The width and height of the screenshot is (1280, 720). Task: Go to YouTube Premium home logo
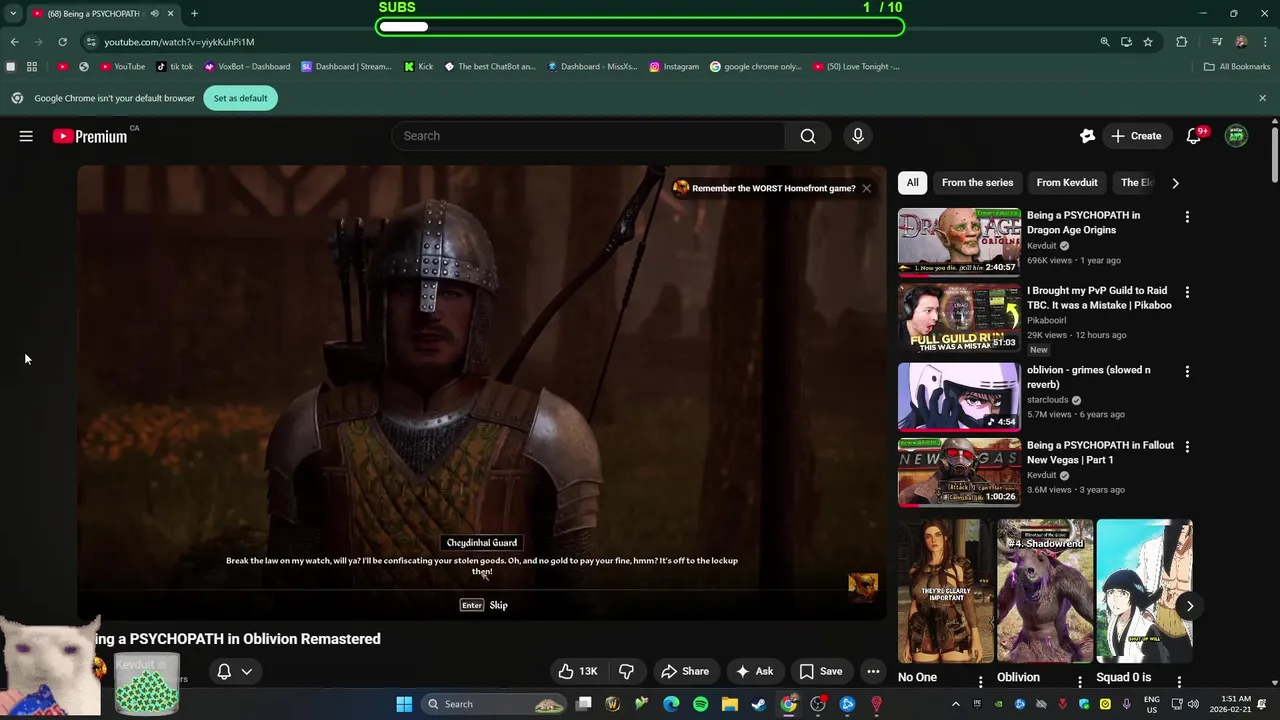[x=90, y=136]
